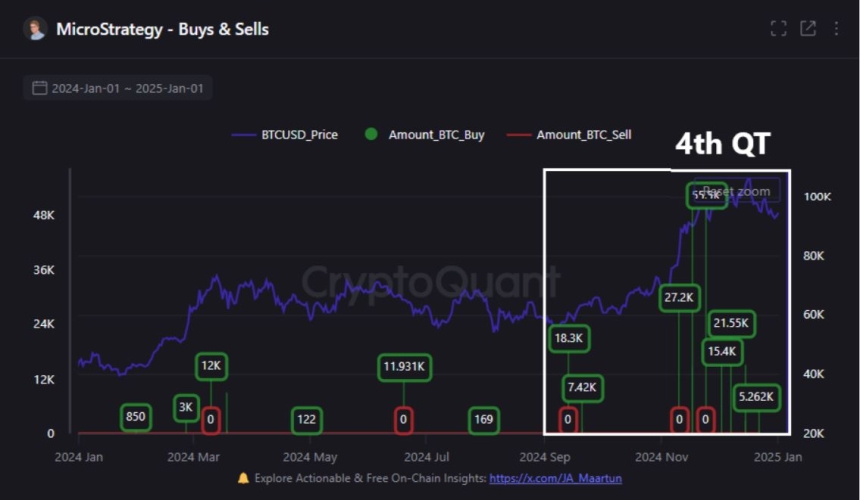
Task: Open the date range picker 2024-Jan-01 ~ 2025-Jan-01
Action: point(118,88)
